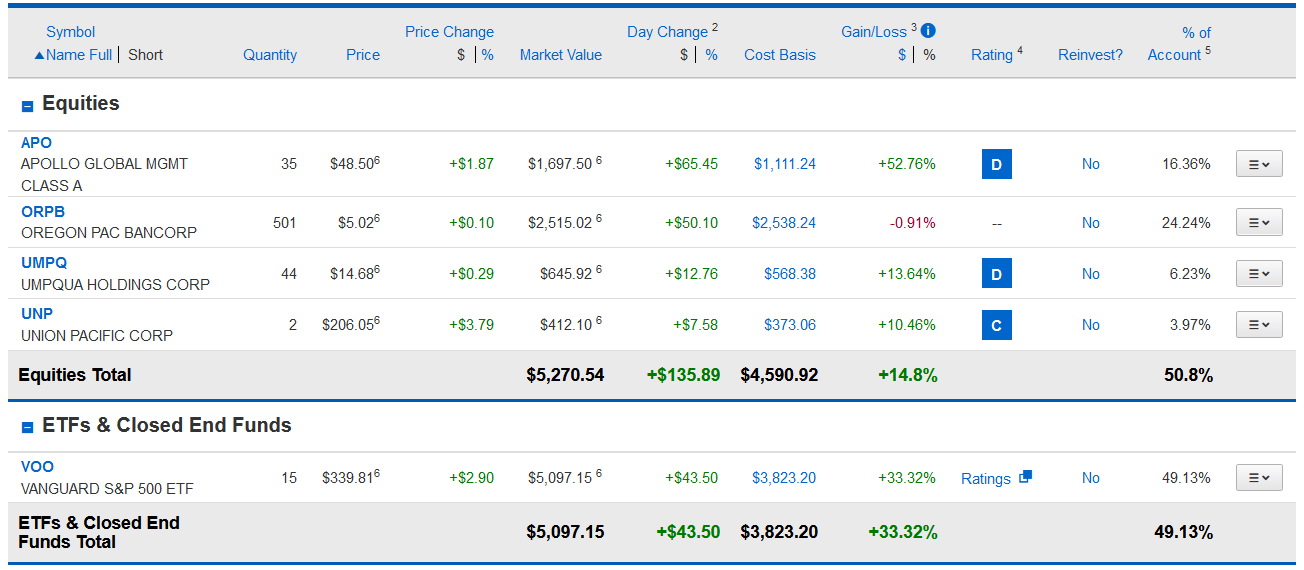Open the APO row actions menu
Screen dimensions: 1304x570
[1259, 164]
